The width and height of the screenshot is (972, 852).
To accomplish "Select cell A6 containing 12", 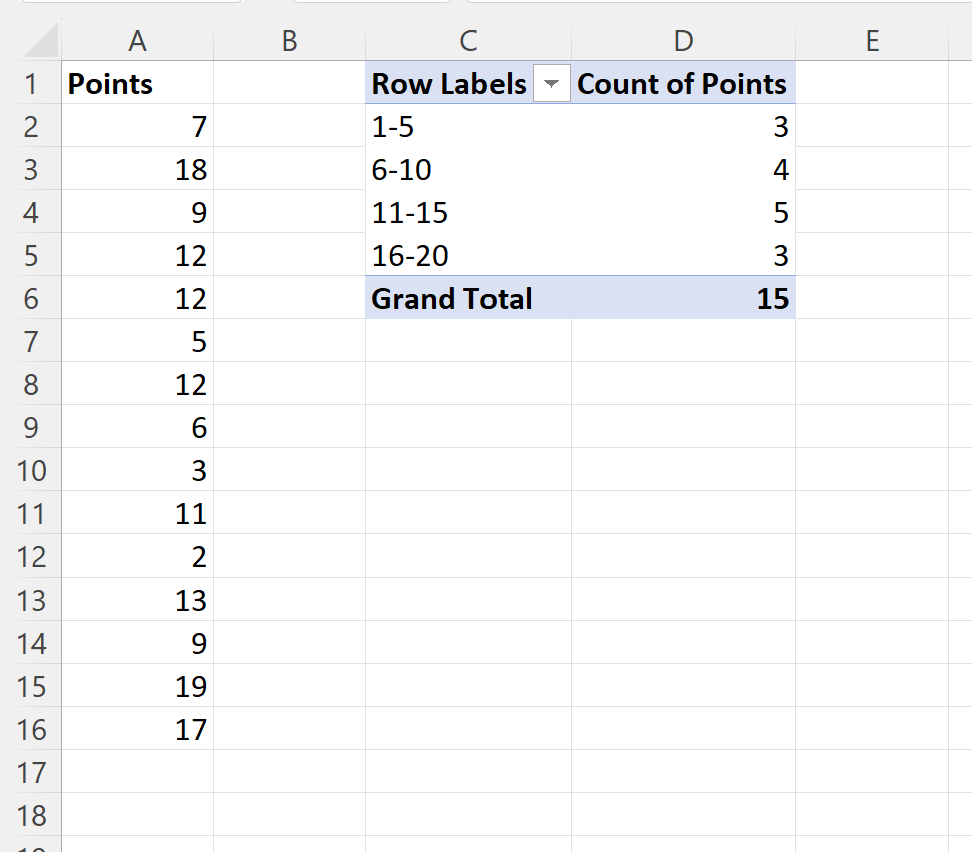I will pyautogui.click(x=138, y=298).
